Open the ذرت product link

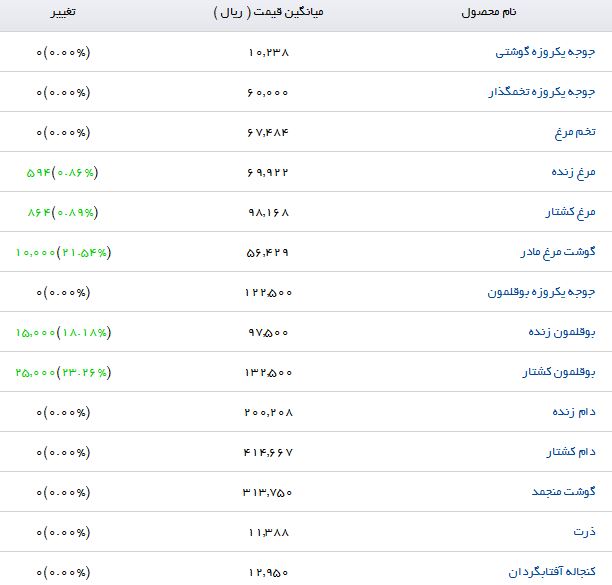click(x=584, y=532)
